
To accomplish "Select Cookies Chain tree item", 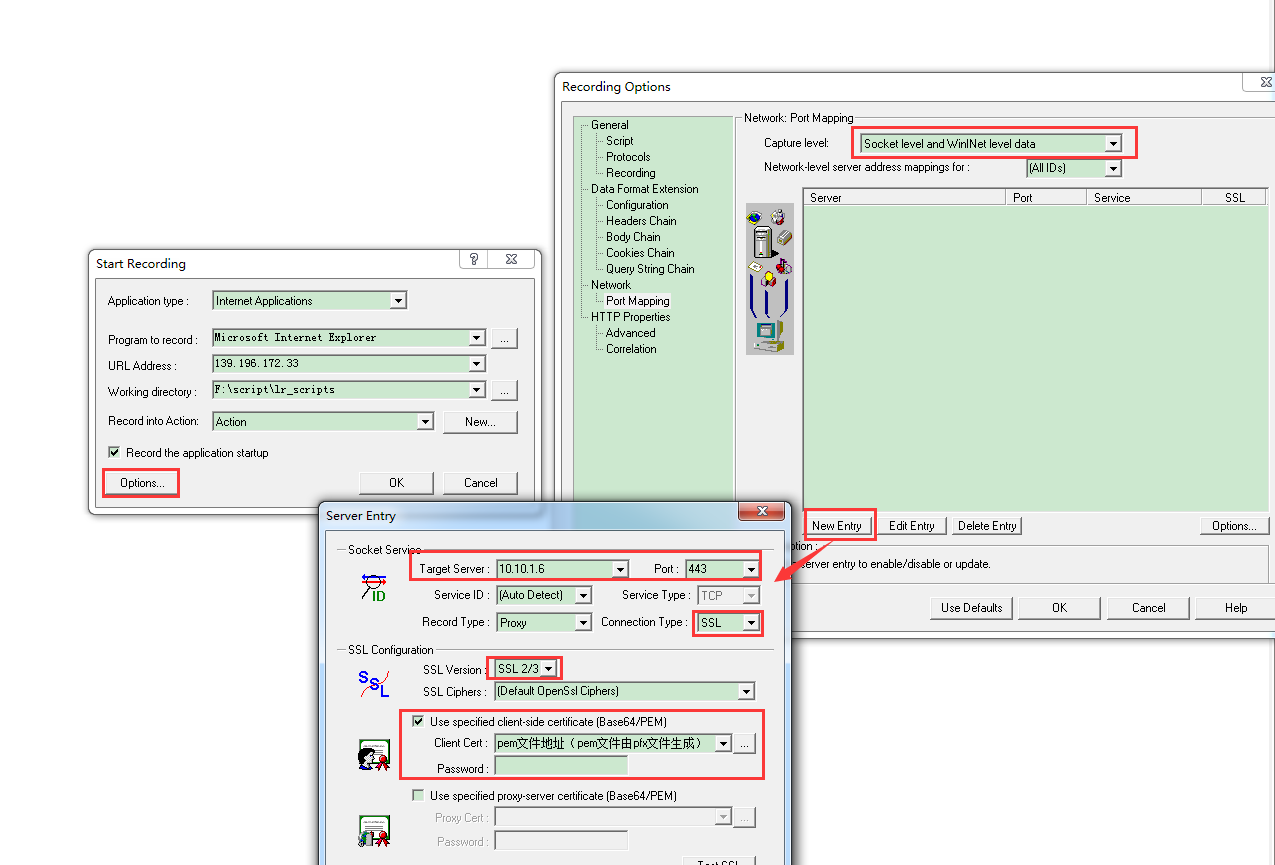I will click(640, 253).
